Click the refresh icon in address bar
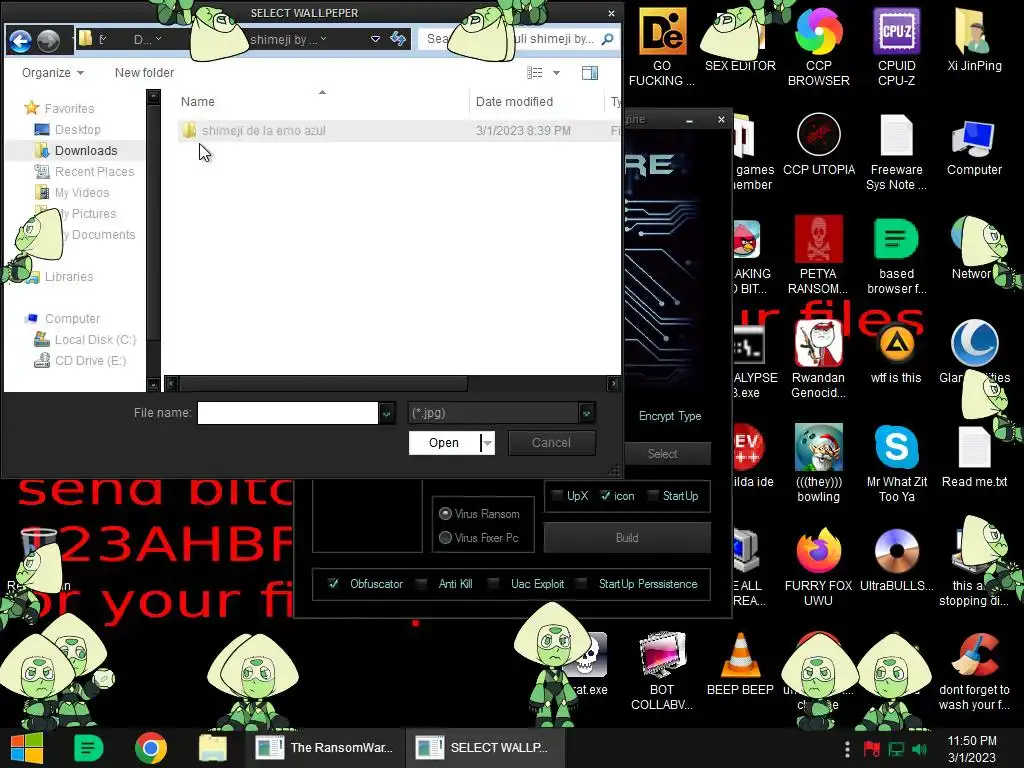Viewport: 1024px width, 768px height. [x=398, y=39]
